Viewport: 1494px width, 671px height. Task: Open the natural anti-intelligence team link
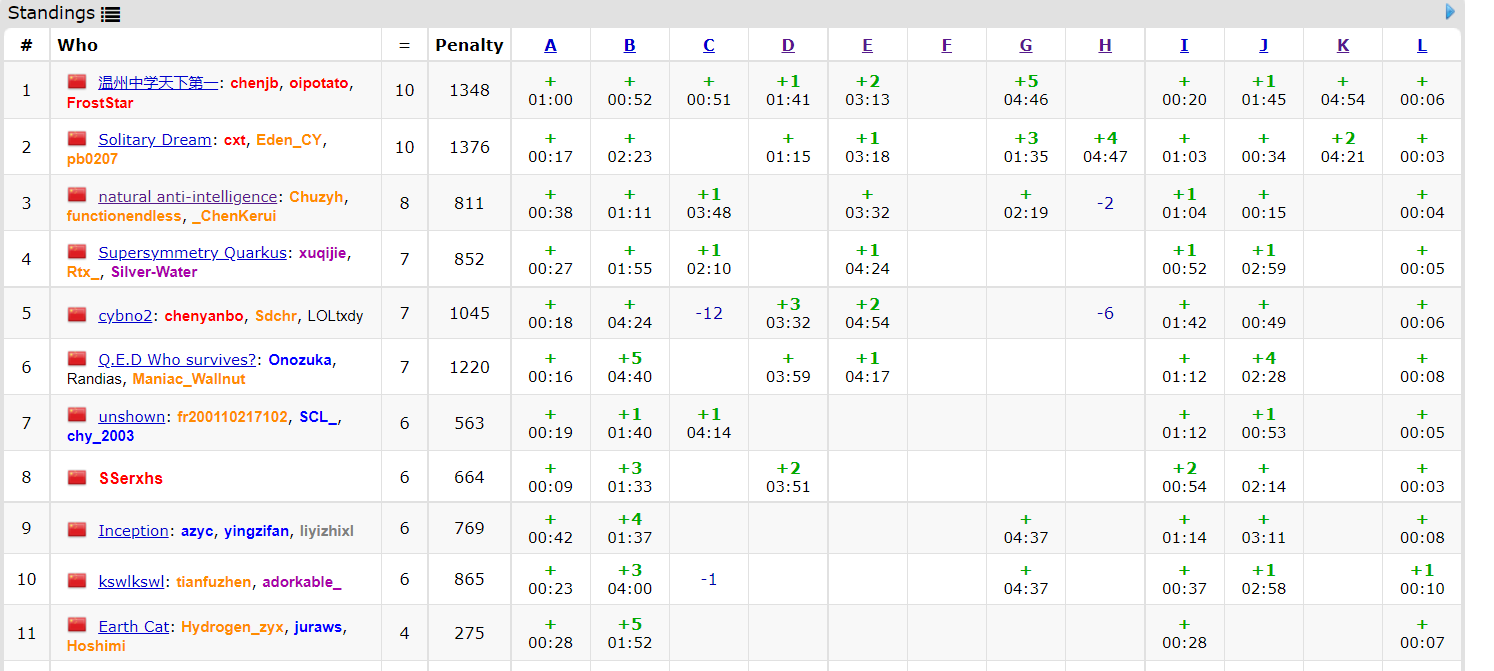pyautogui.click(x=187, y=197)
